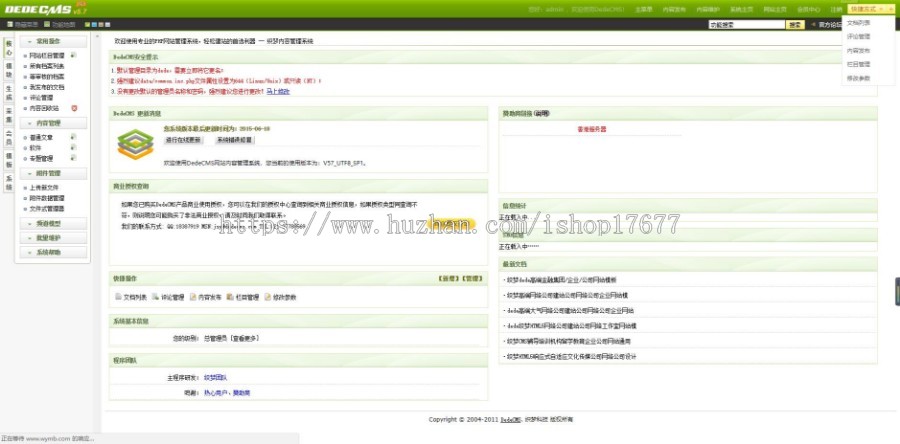
Task: Click the add icon beside 软件
Action: pos(73,147)
